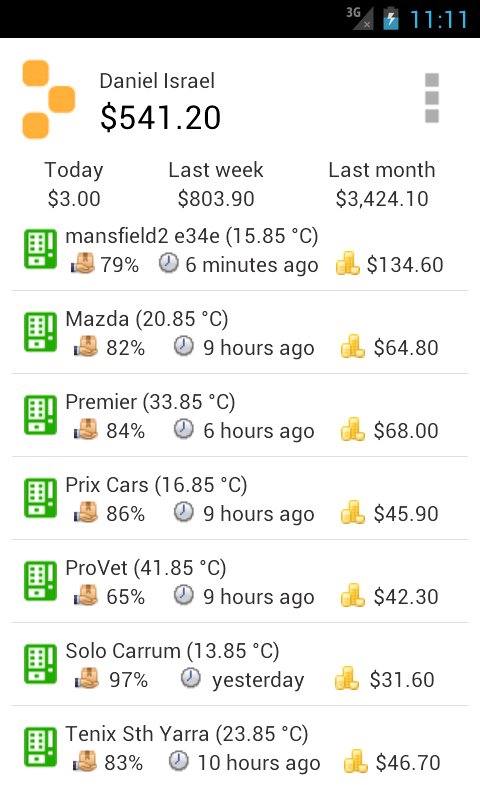The width and height of the screenshot is (480, 800).
Task: Open the Premier (33.85 °C) machine entry
Action: pyautogui.click(x=240, y=415)
